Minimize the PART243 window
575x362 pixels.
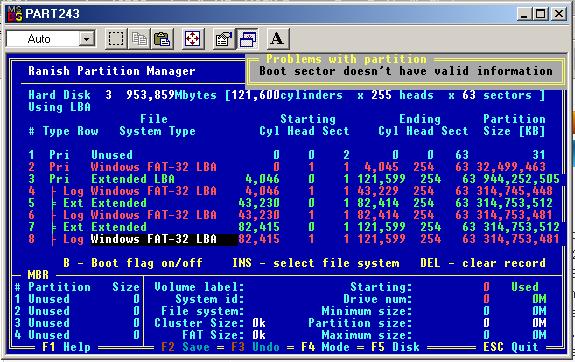pos(524,14)
